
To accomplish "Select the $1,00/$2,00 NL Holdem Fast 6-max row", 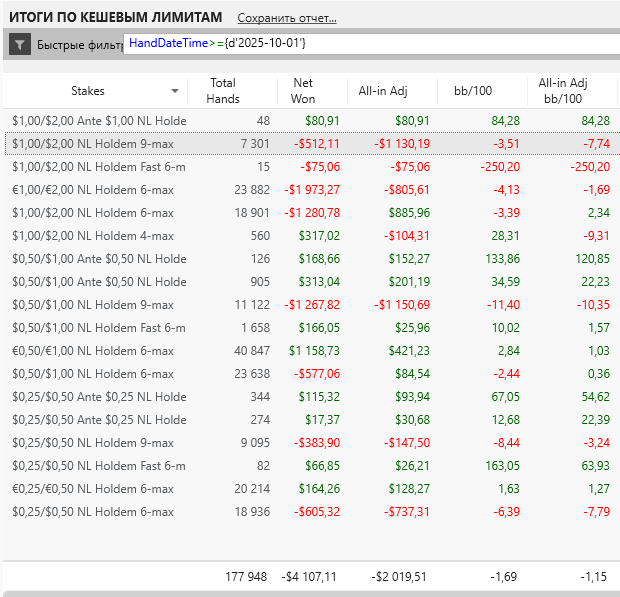I will [99, 167].
